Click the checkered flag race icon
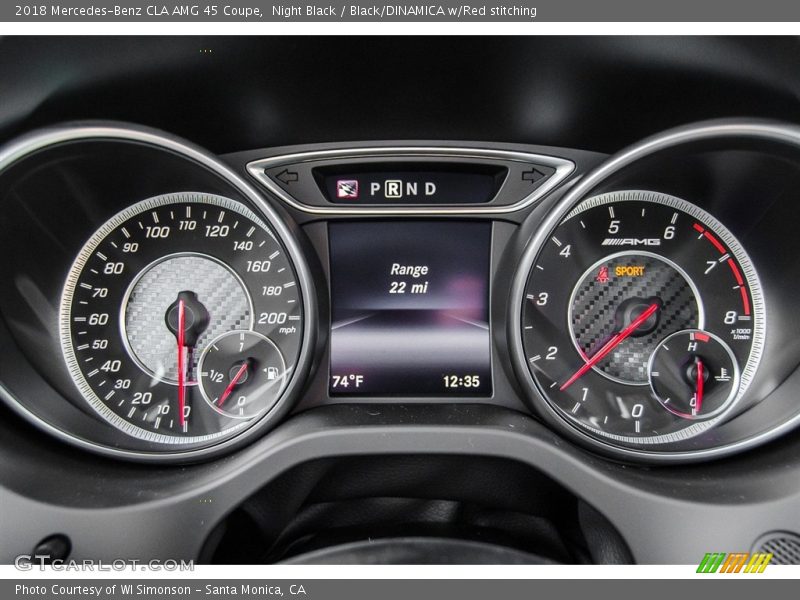The height and width of the screenshot is (600, 800). click(x=347, y=189)
